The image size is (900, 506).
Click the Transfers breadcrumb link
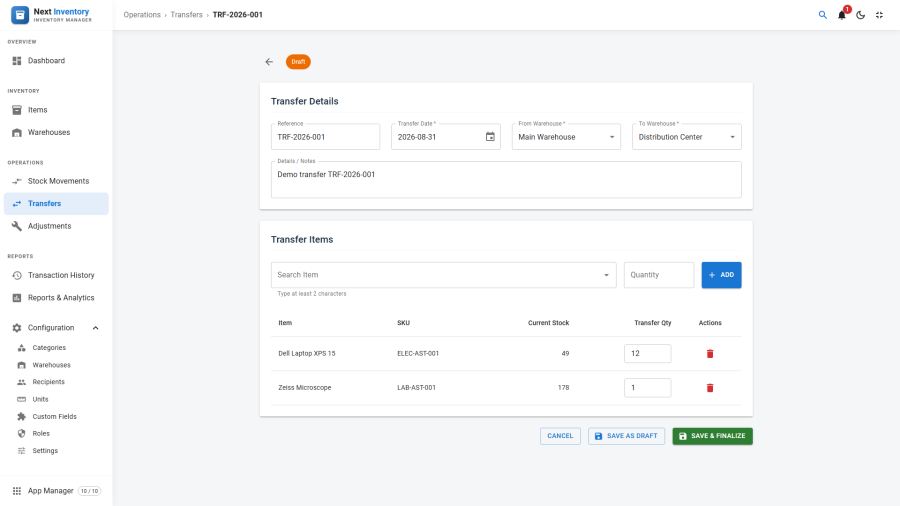click(187, 15)
